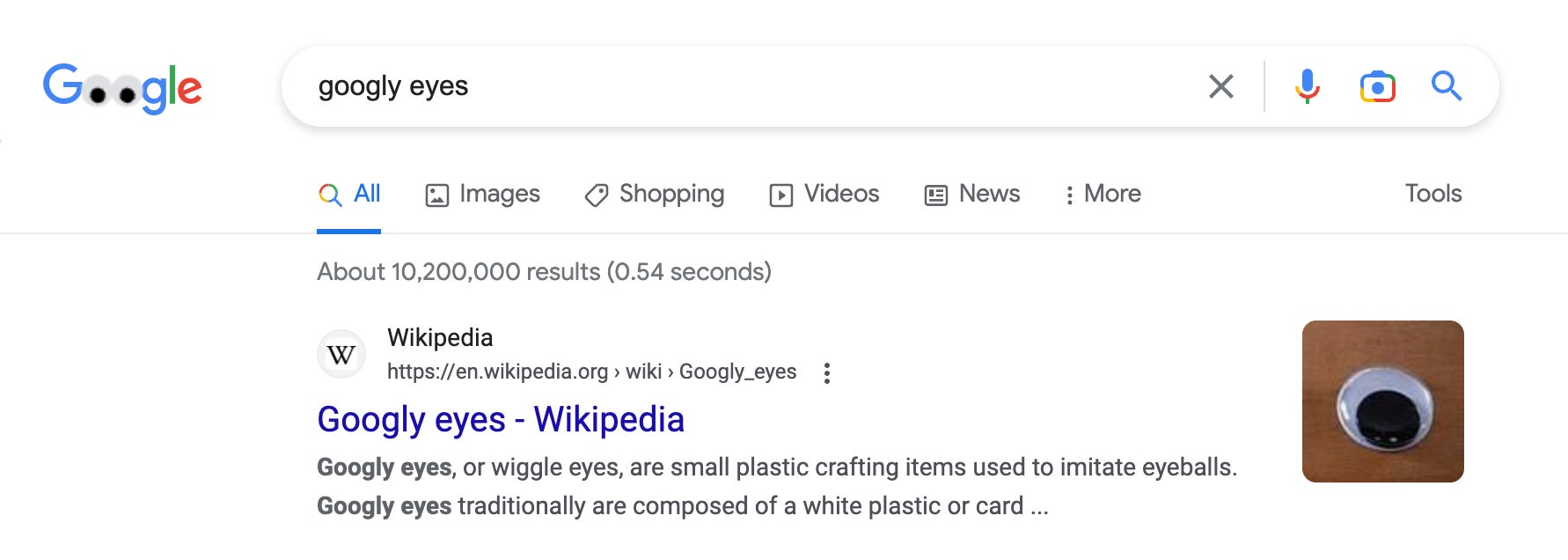Open the Tools options
This screenshot has height=560, width=1568.
point(1432,194)
